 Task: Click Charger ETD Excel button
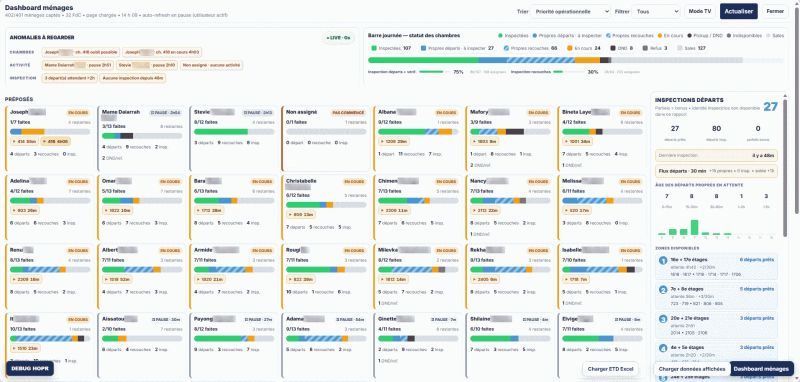point(610,368)
